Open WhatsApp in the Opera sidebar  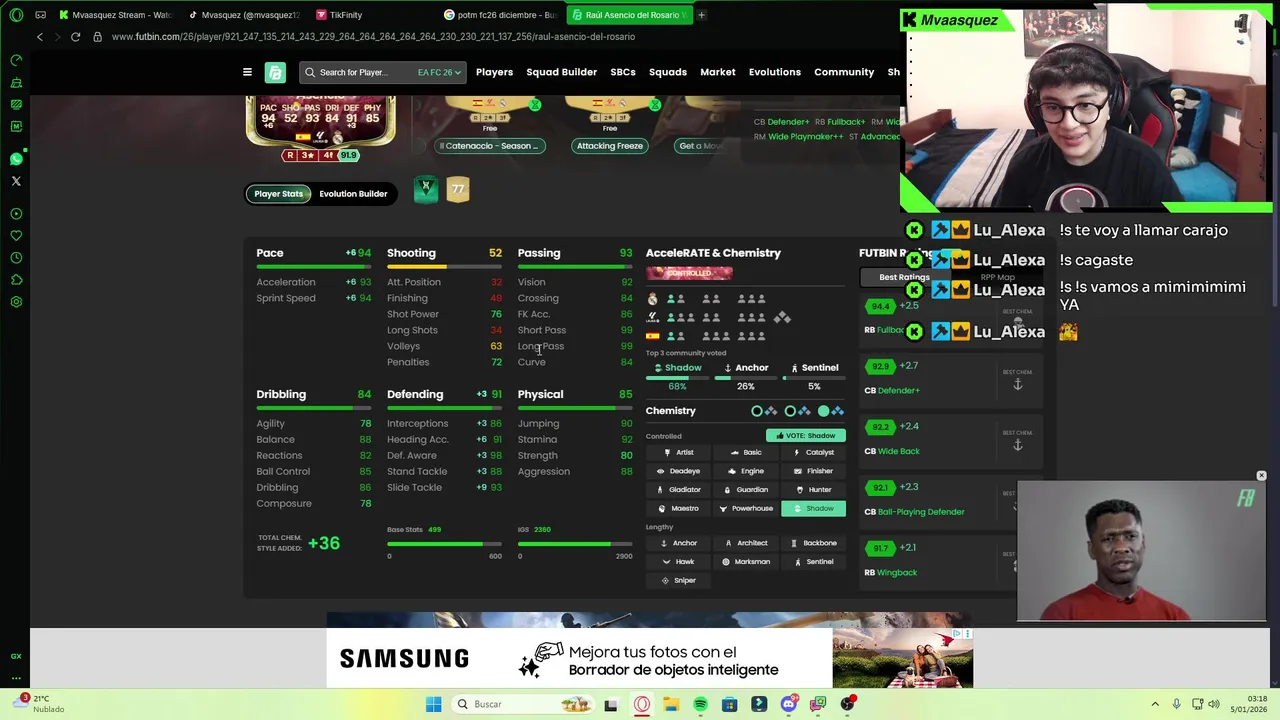tap(16, 159)
